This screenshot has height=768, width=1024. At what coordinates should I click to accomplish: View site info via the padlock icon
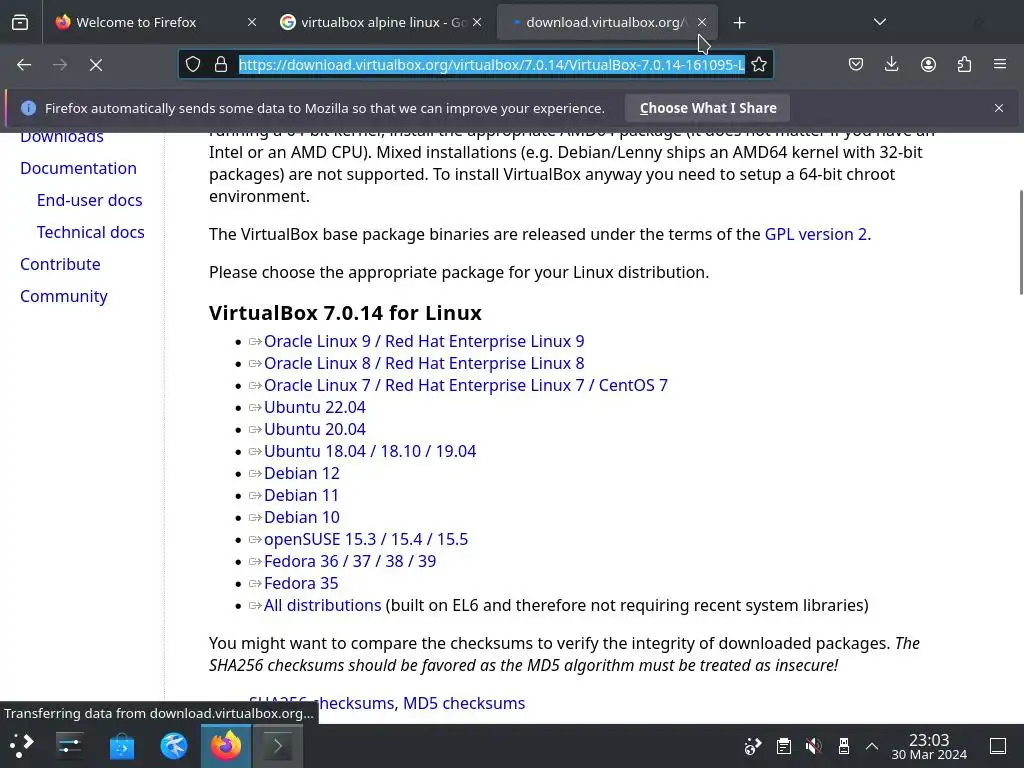pos(221,65)
